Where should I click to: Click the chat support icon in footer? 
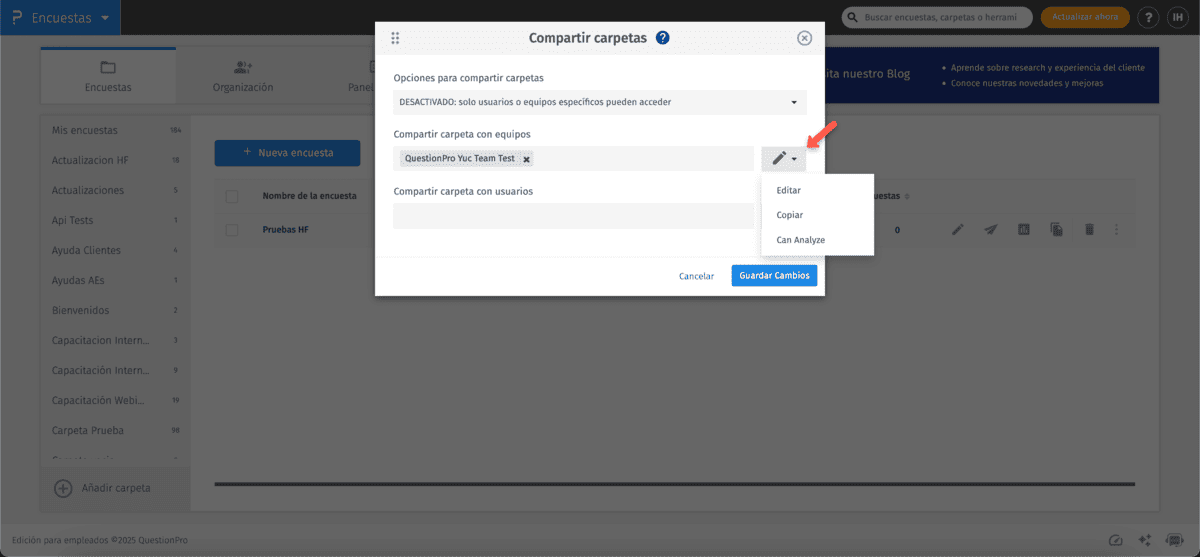(1173, 541)
